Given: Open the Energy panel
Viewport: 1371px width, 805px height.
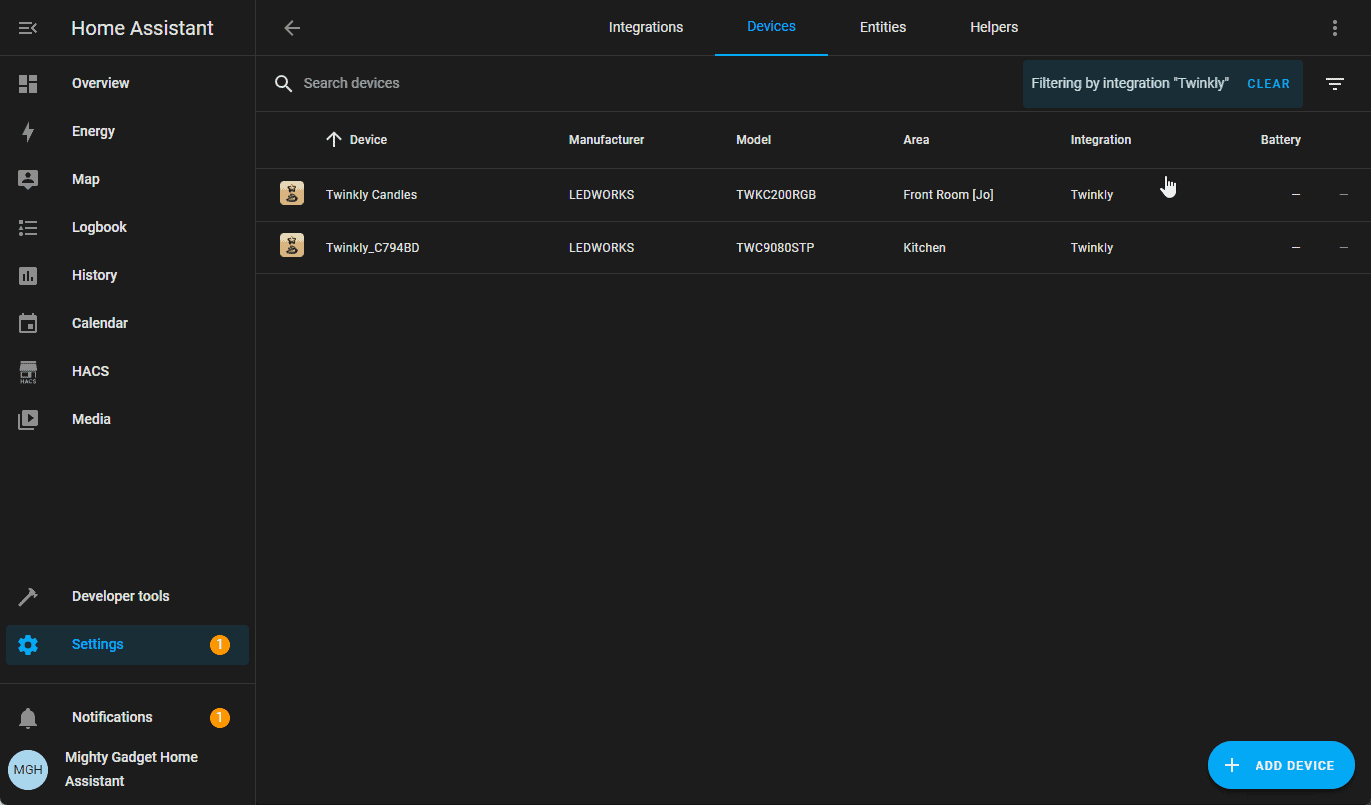Looking at the screenshot, I should coord(93,131).
